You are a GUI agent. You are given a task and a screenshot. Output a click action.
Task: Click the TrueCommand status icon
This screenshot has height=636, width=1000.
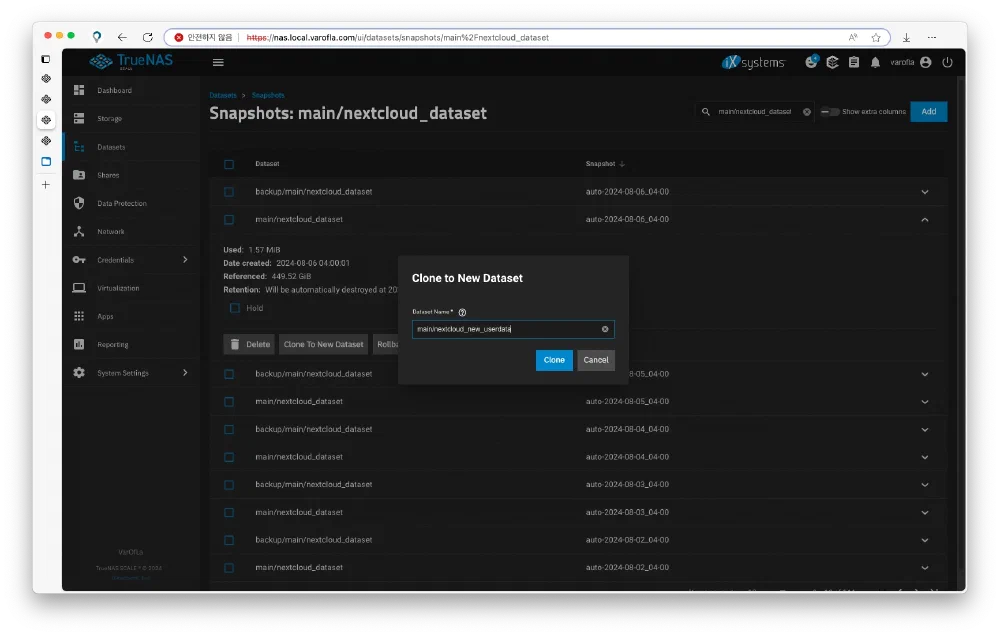pos(832,62)
